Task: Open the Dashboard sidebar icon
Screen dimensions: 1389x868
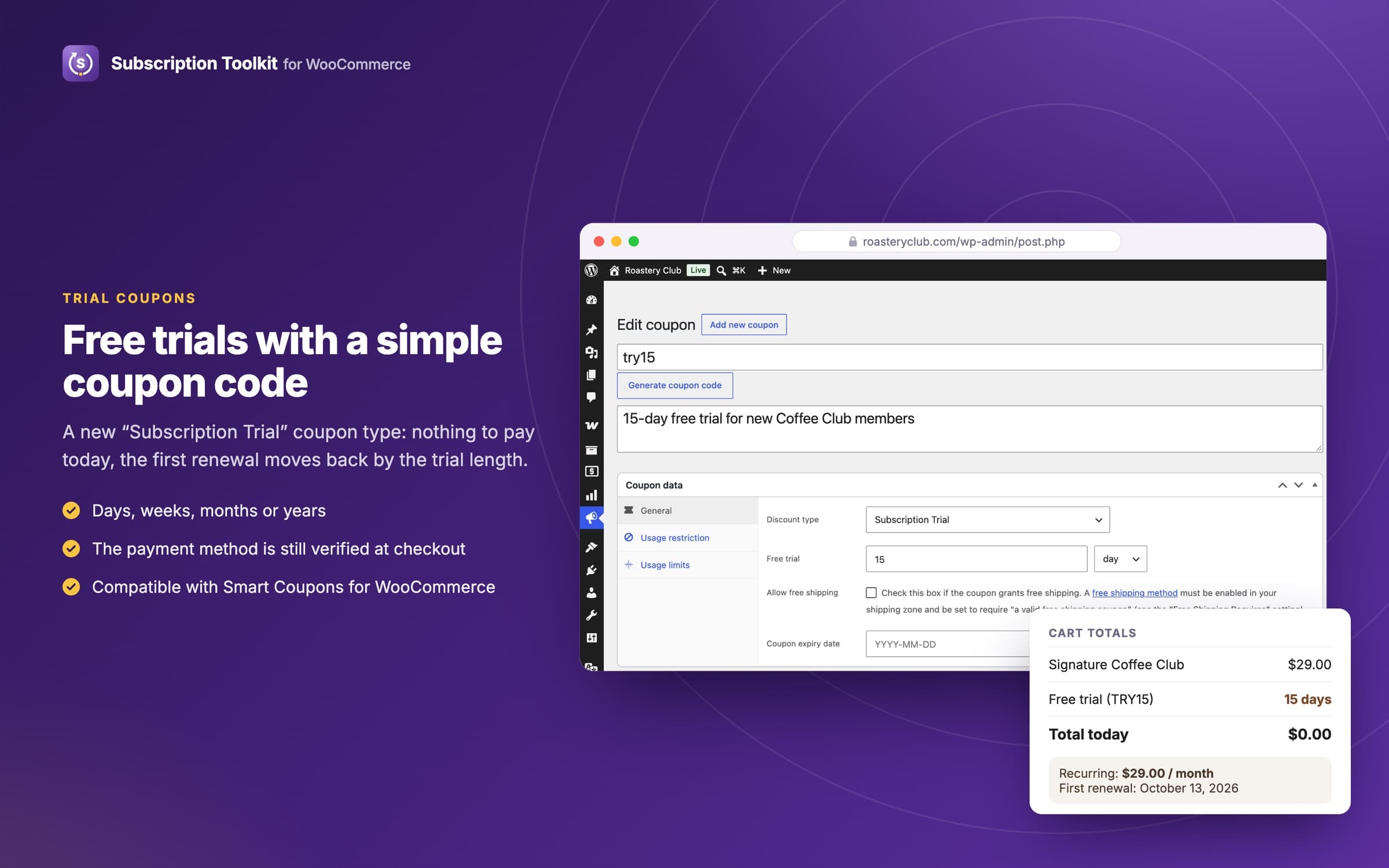Action: tap(591, 300)
